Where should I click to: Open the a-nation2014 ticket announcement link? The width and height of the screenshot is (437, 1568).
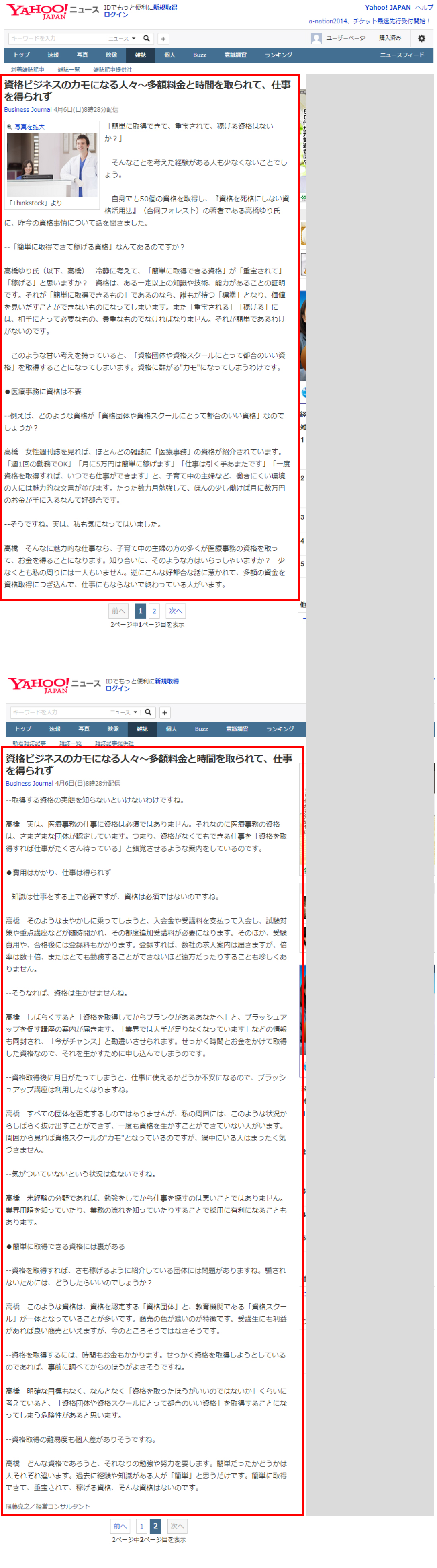(370, 21)
